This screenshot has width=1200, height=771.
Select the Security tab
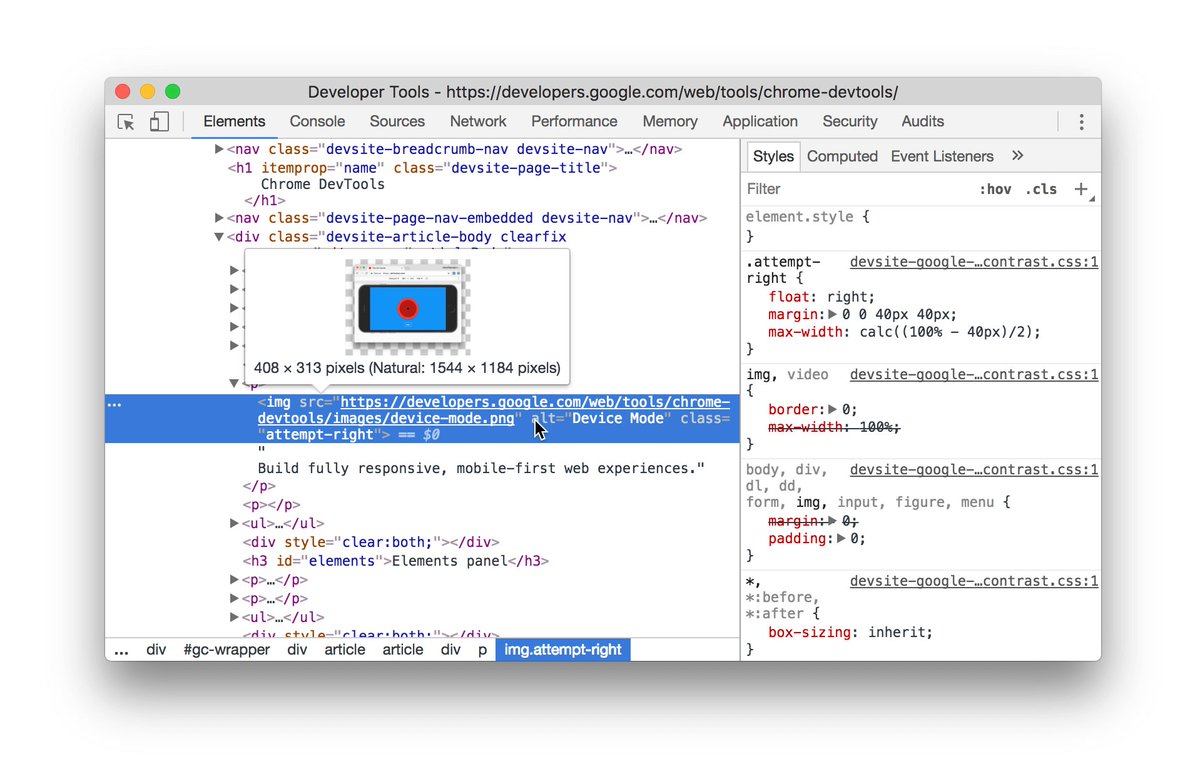coord(850,122)
